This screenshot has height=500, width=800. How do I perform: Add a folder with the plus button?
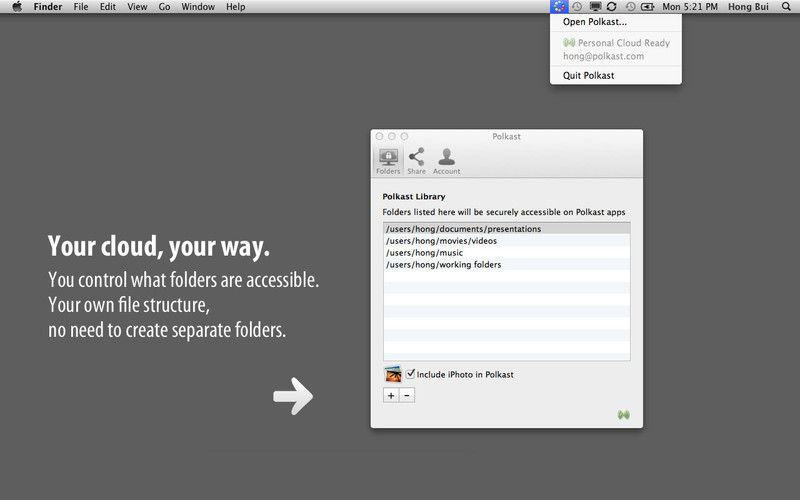point(391,395)
